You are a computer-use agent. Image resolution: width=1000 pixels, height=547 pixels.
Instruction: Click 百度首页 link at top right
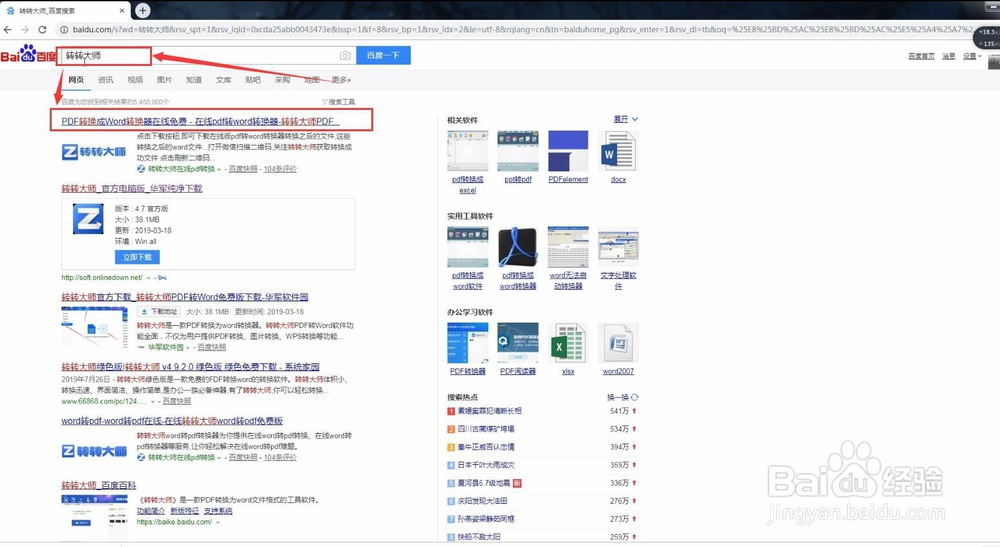click(x=921, y=56)
